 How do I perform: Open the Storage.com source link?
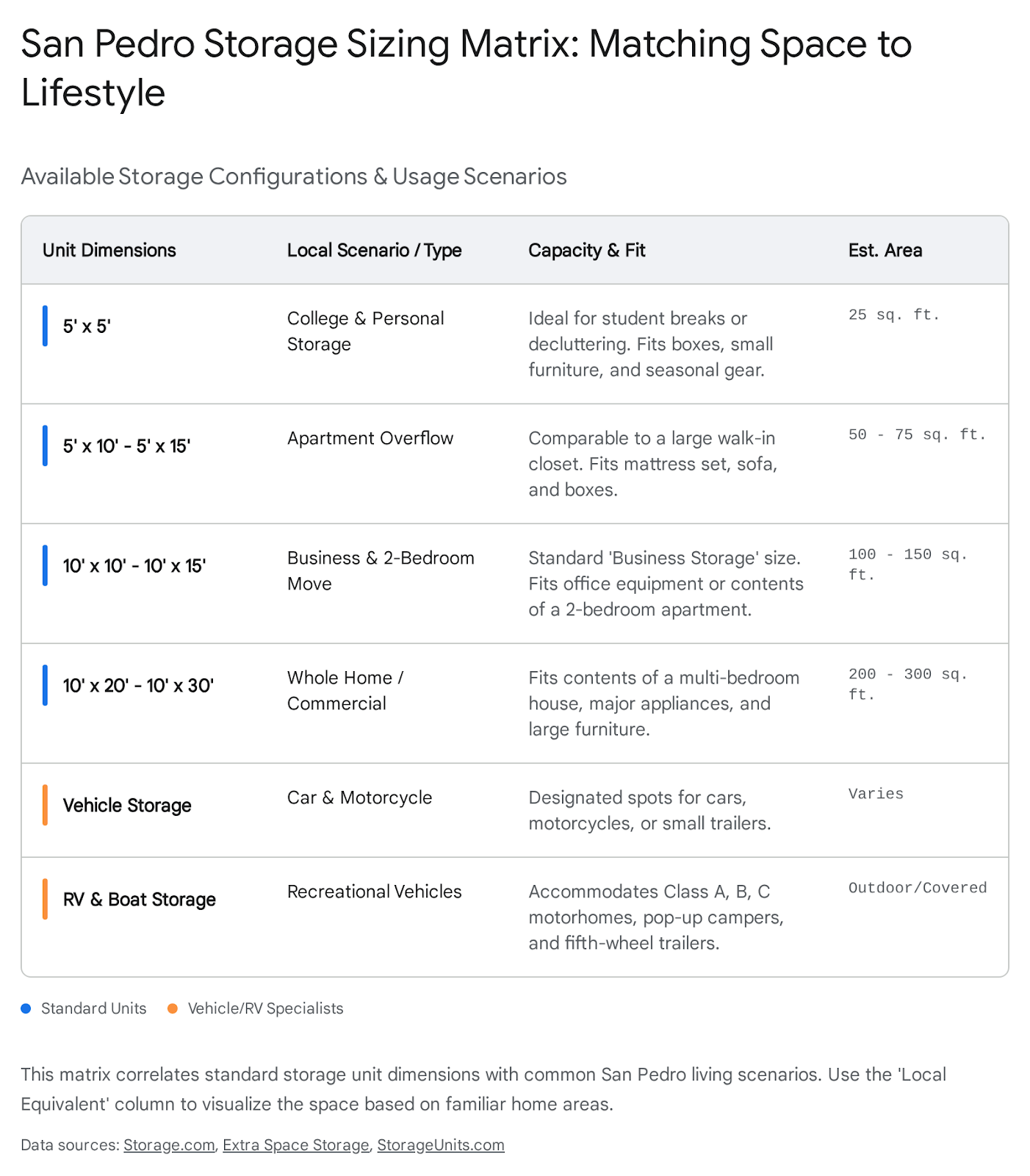coord(169,1145)
